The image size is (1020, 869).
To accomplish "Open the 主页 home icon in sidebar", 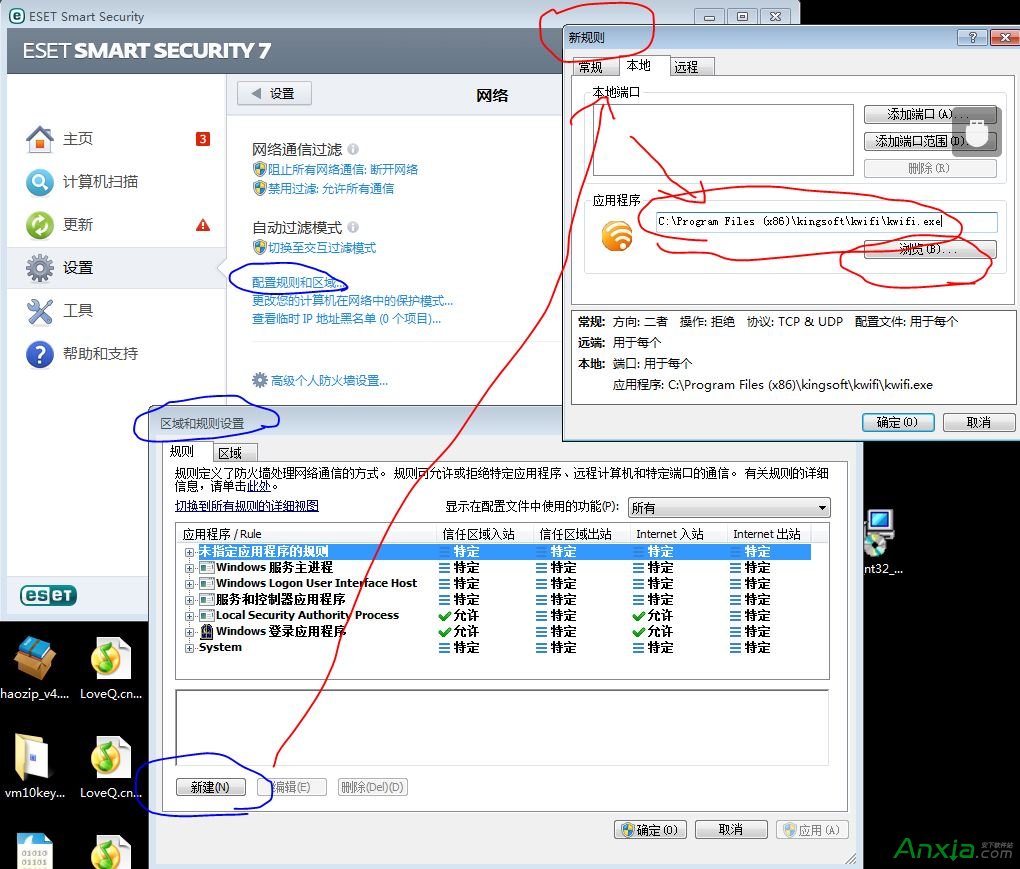I will 40,139.
